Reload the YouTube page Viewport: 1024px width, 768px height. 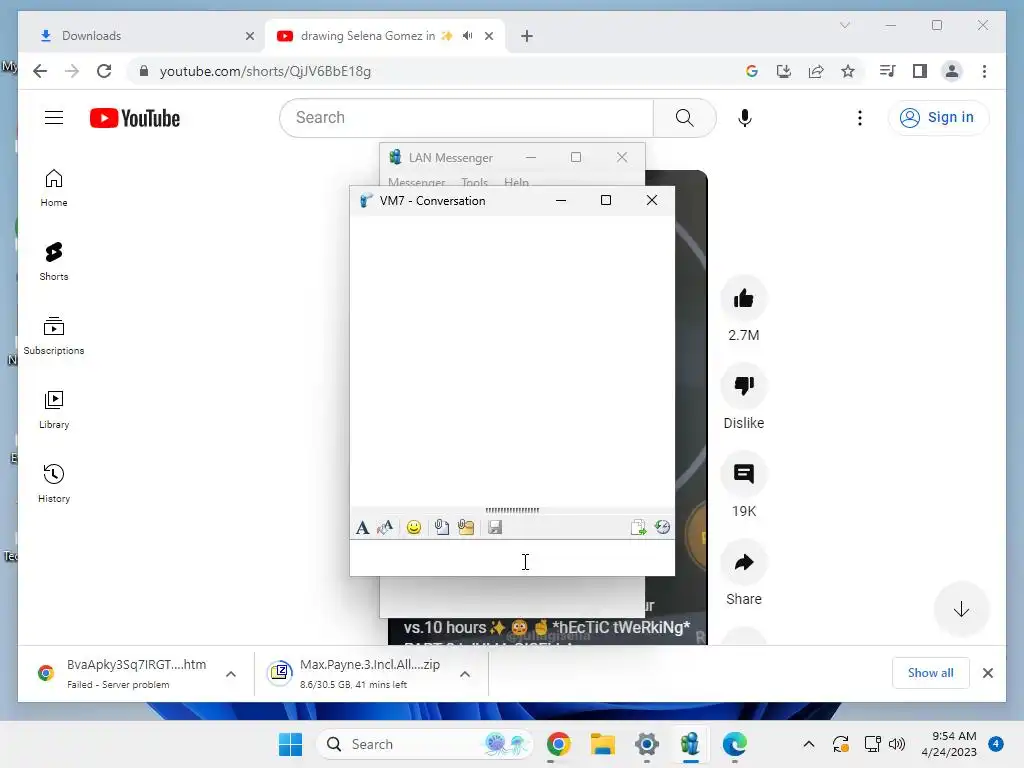coord(104,71)
